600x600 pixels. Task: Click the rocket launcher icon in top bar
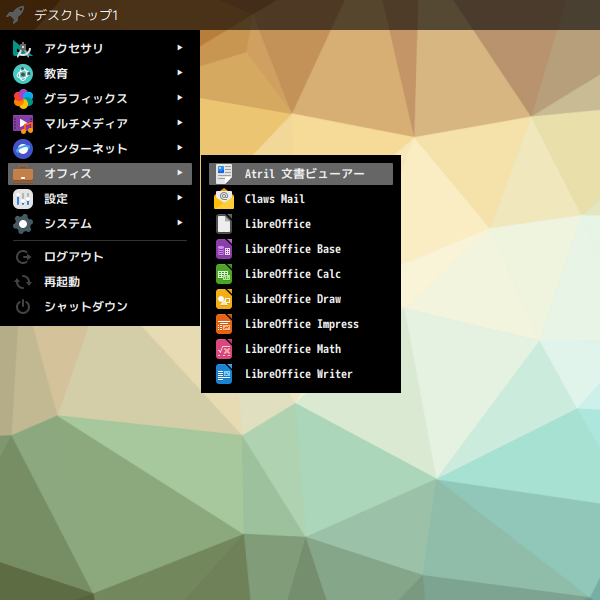click(15, 15)
